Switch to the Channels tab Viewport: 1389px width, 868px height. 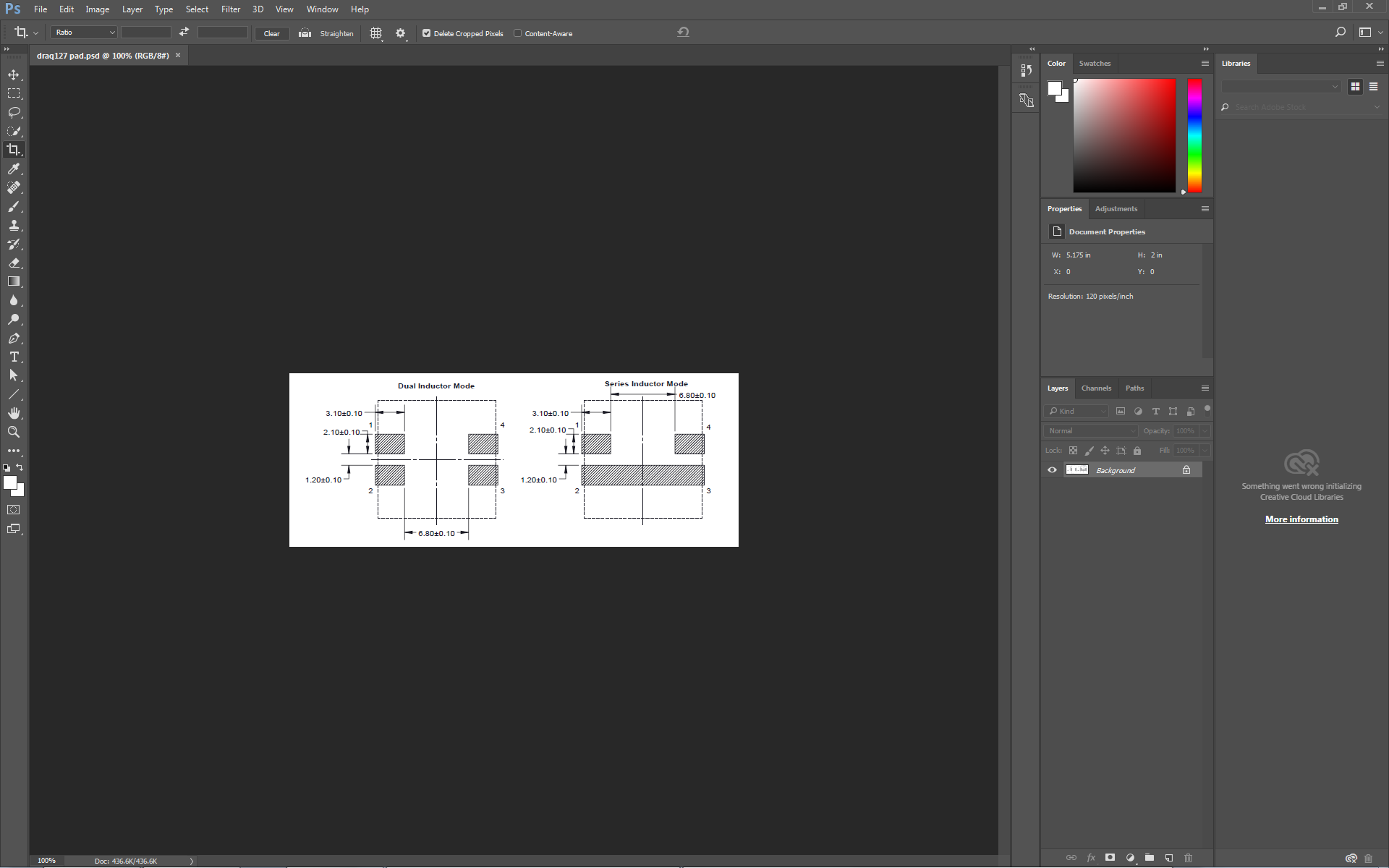(x=1095, y=388)
